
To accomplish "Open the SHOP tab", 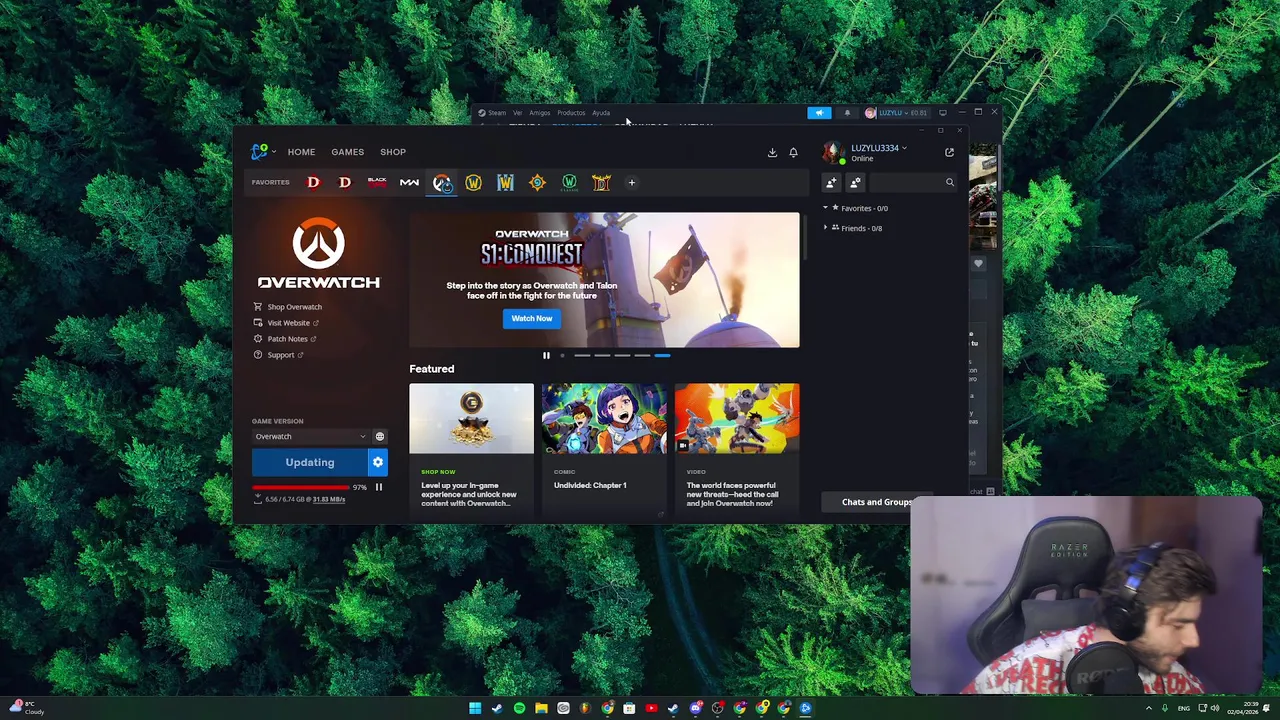I will pos(392,152).
